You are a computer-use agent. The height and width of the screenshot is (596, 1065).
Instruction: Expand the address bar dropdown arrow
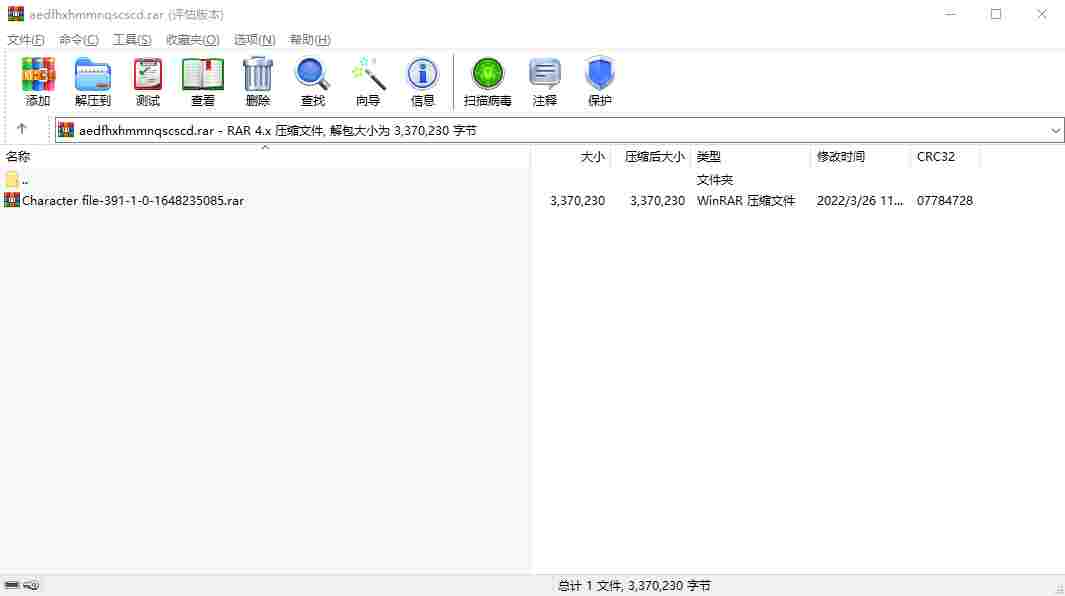(x=1055, y=130)
